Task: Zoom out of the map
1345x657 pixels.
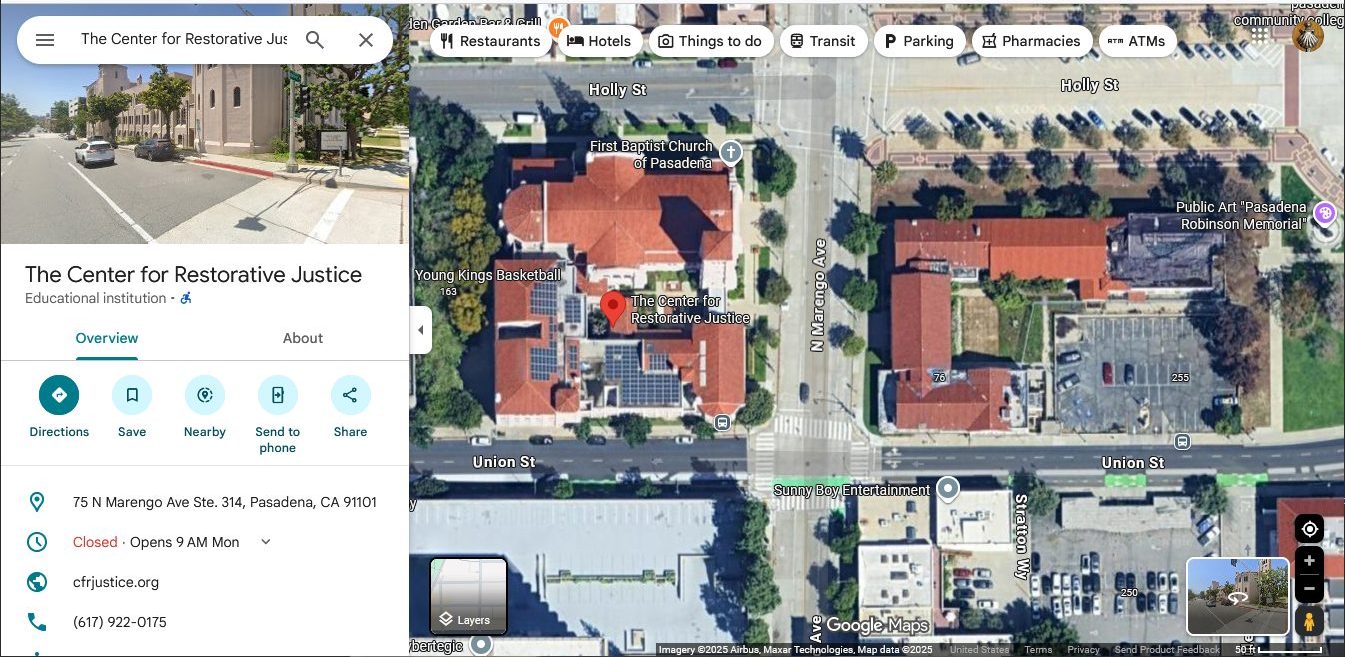Action: pyautogui.click(x=1309, y=589)
